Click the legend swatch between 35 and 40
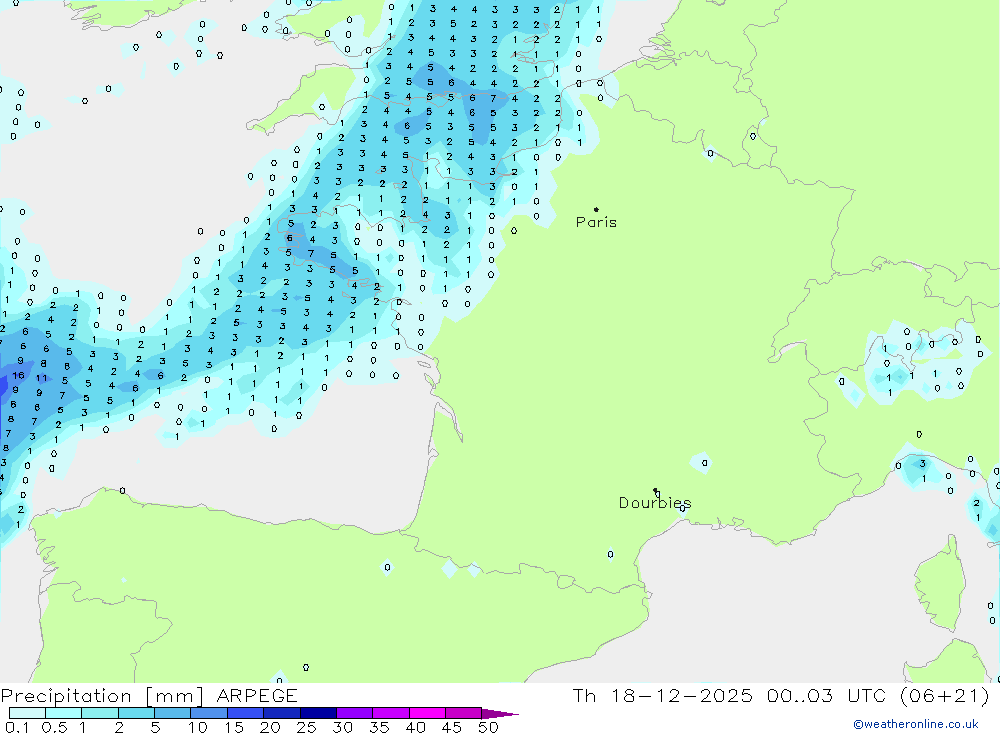1000x733 pixels. [x=390, y=713]
